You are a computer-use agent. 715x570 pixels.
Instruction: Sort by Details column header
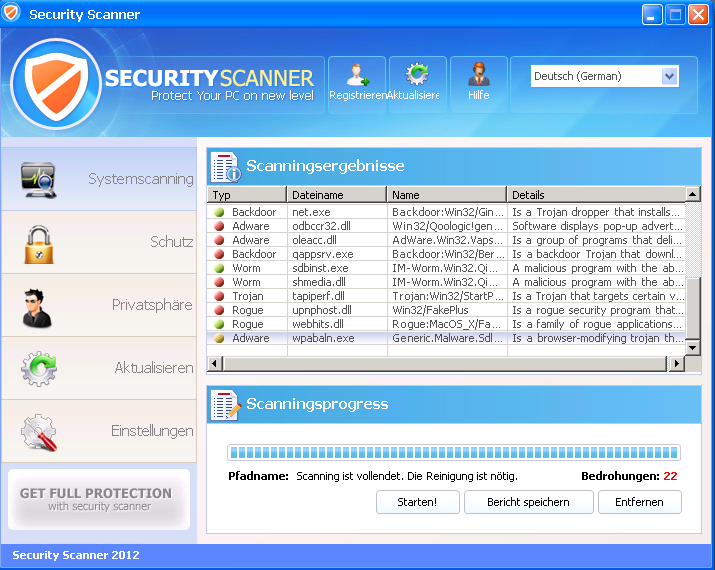(596, 195)
